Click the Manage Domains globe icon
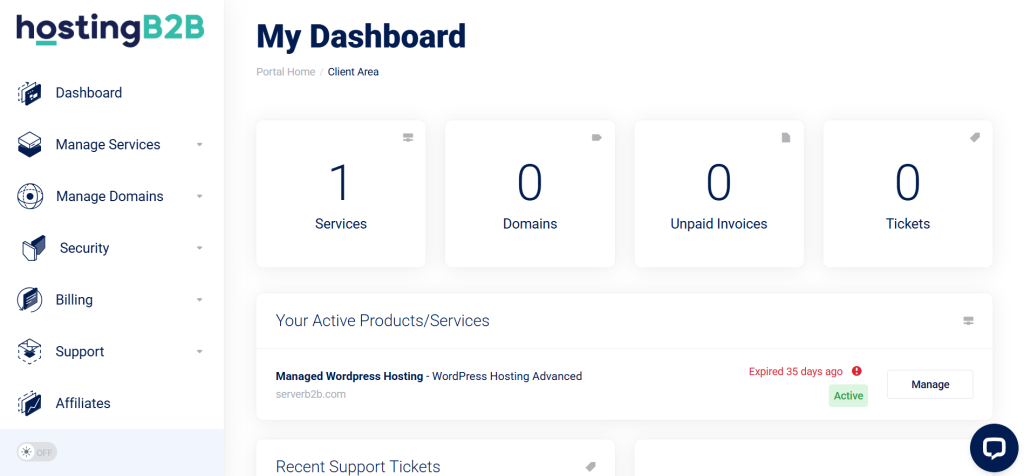Viewport: 1024px width, 476px height. point(29,196)
